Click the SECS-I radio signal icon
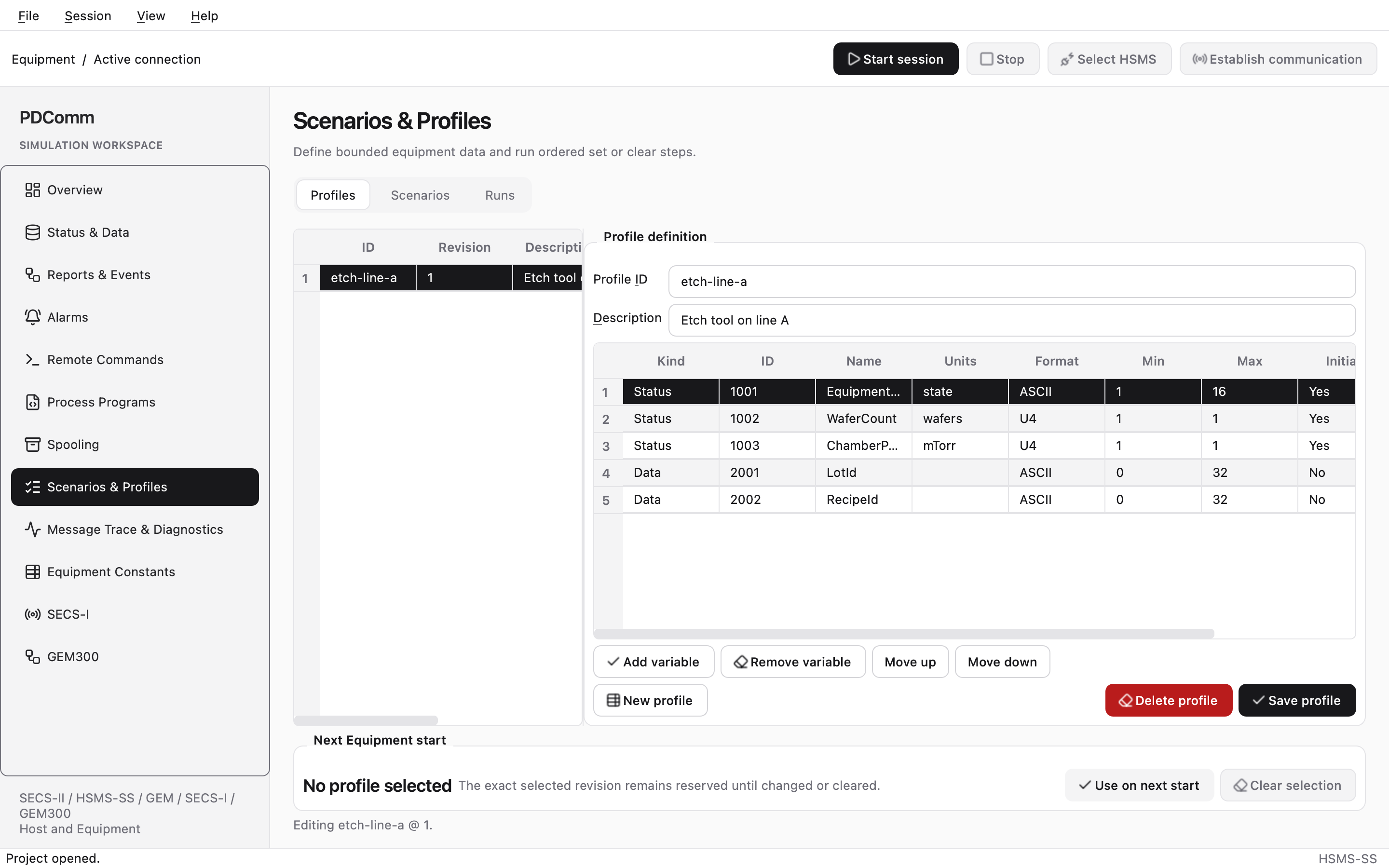This screenshot has width=1389, height=868. tap(33, 614)
